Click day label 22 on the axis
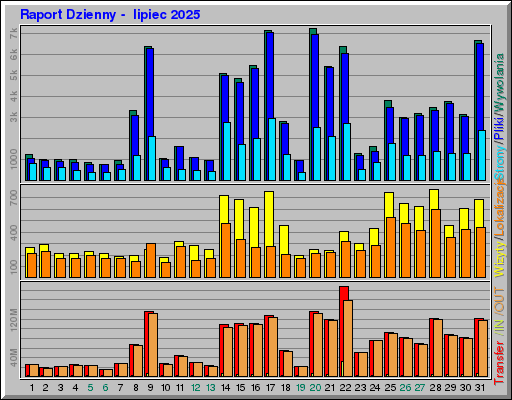This screenshot has width=512, height=400. (x=345, y=388)
